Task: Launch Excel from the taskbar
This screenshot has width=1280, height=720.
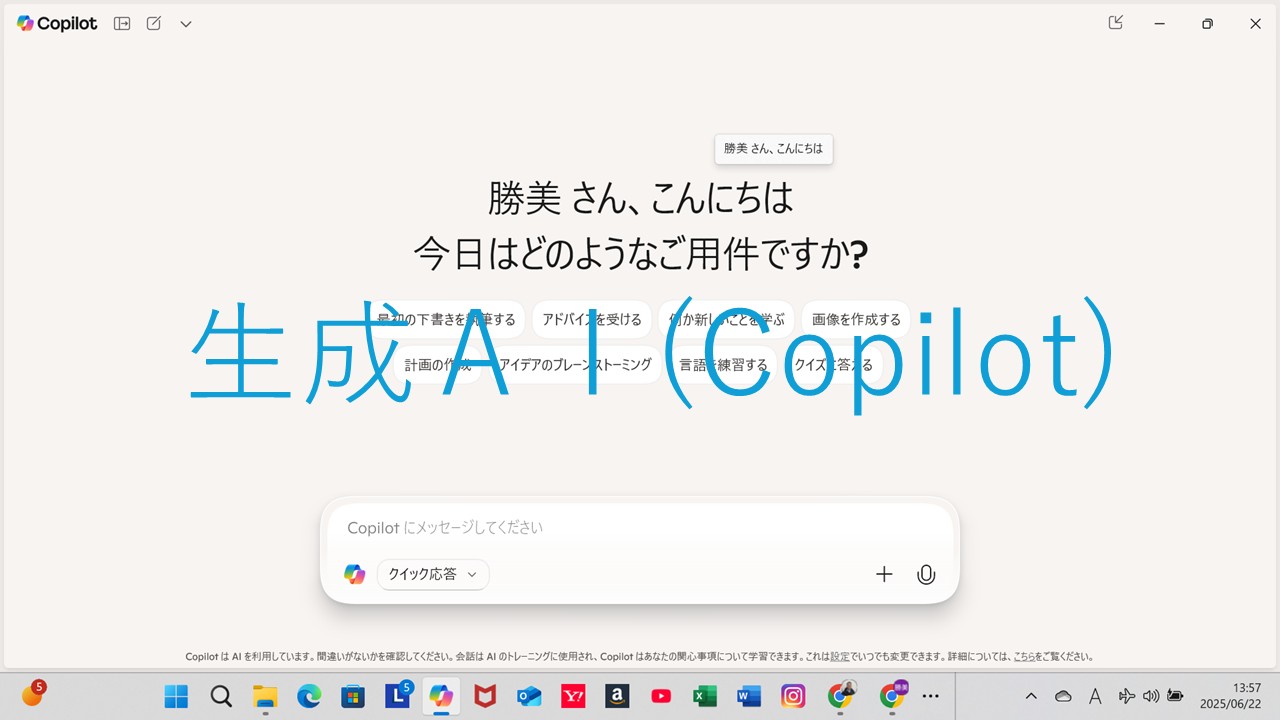Action: click(705, 696)
